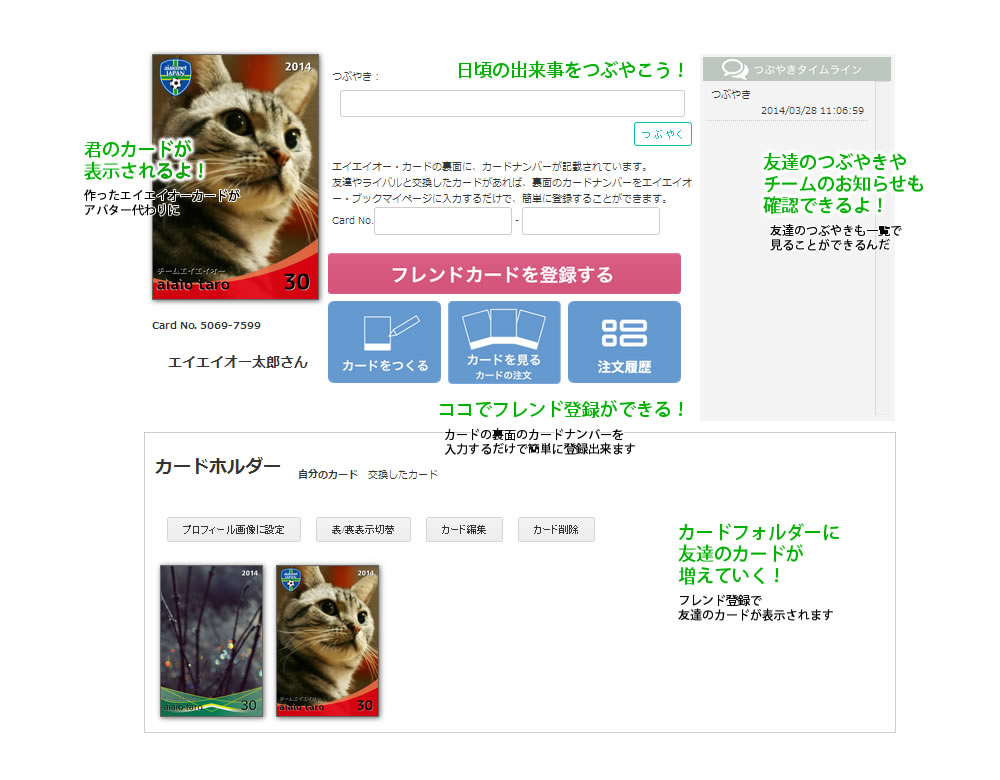Image resolution: width=1000 pixels, height=780 pixels.
Task: Switch to 交換したカード tab
Action: point(402,475)
